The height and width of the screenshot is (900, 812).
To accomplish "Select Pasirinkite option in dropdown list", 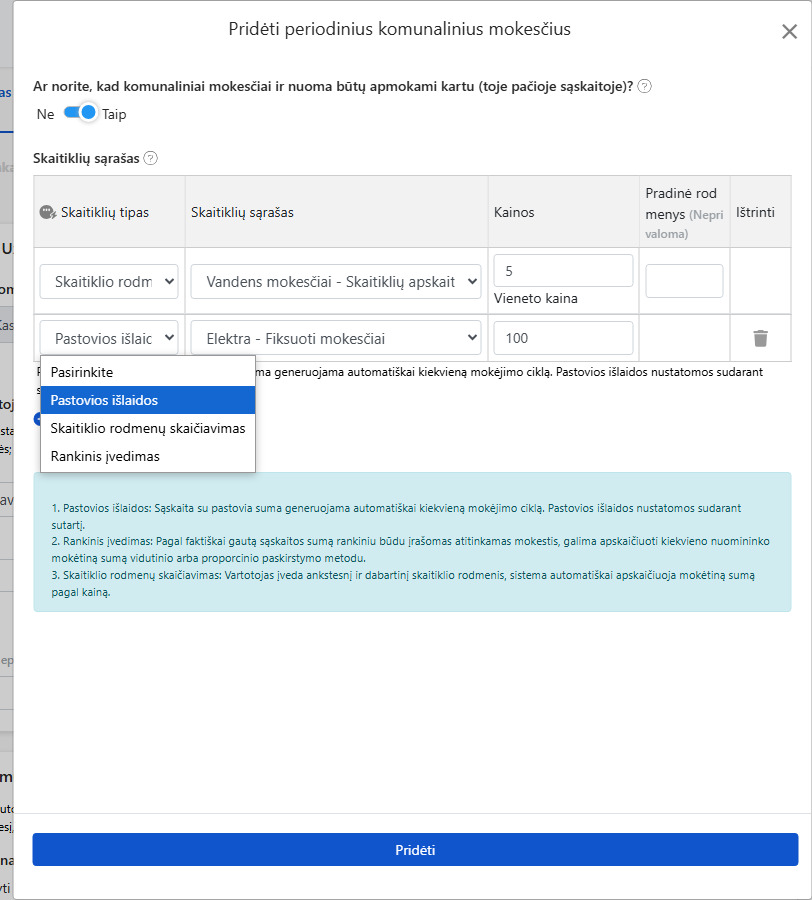I will coord(148,372).
